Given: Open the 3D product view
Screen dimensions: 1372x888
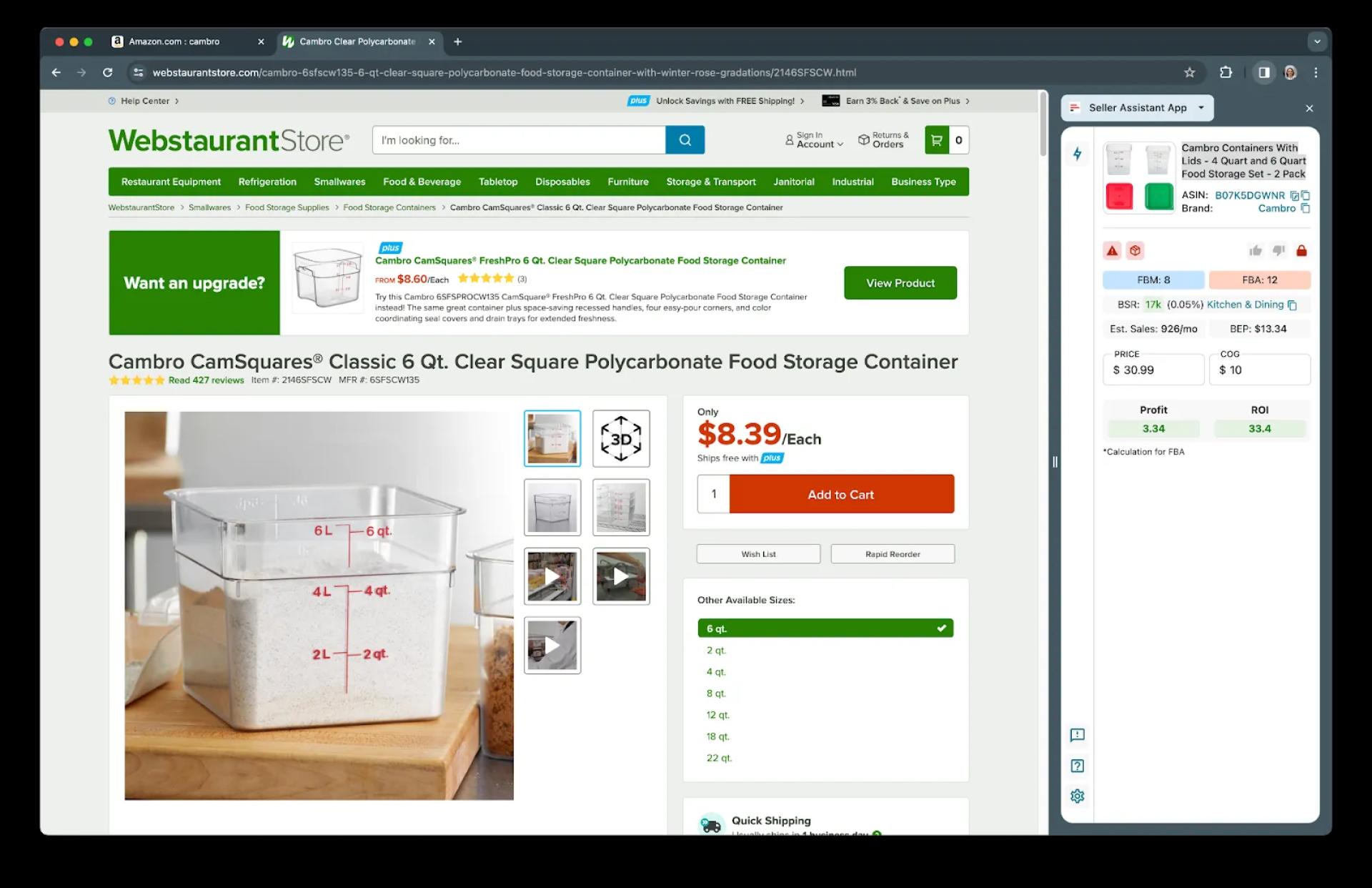Looking at the screenshot, I should point(620,438).
